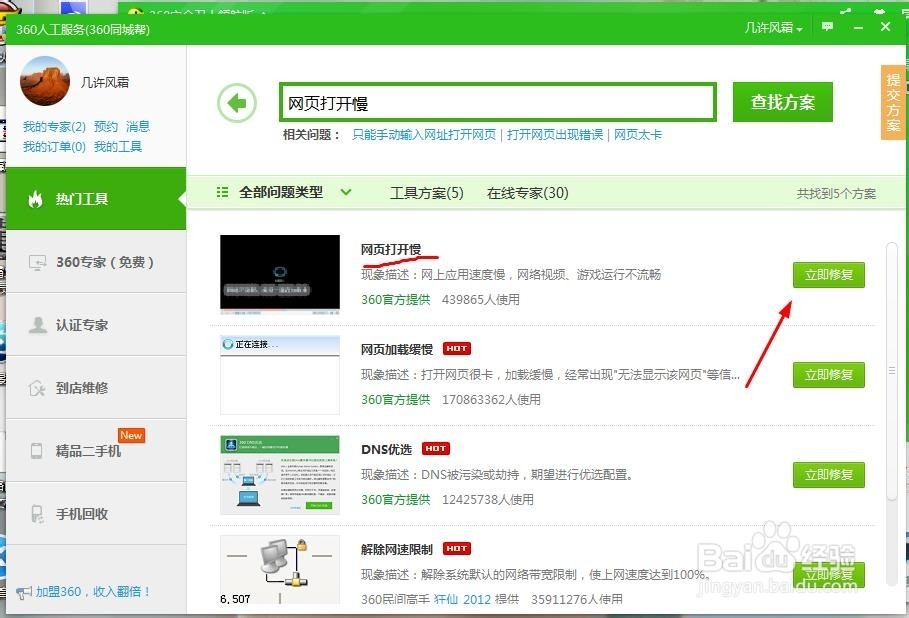Click the list icon beside 全部问题类型
The image size is (909, 618).
click(x=222, y=192)
